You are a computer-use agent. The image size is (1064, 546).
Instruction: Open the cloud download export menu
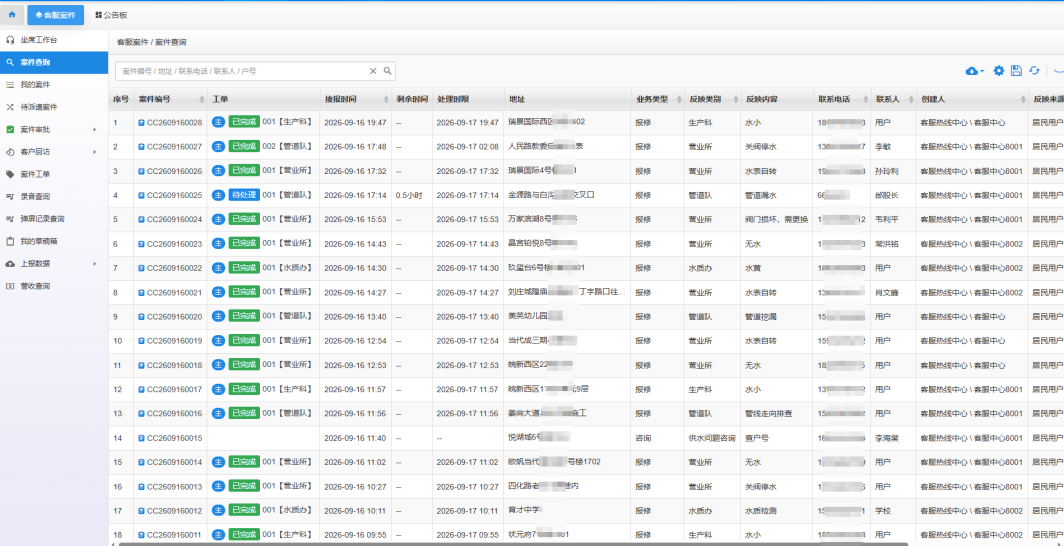(x=974, y=71)
